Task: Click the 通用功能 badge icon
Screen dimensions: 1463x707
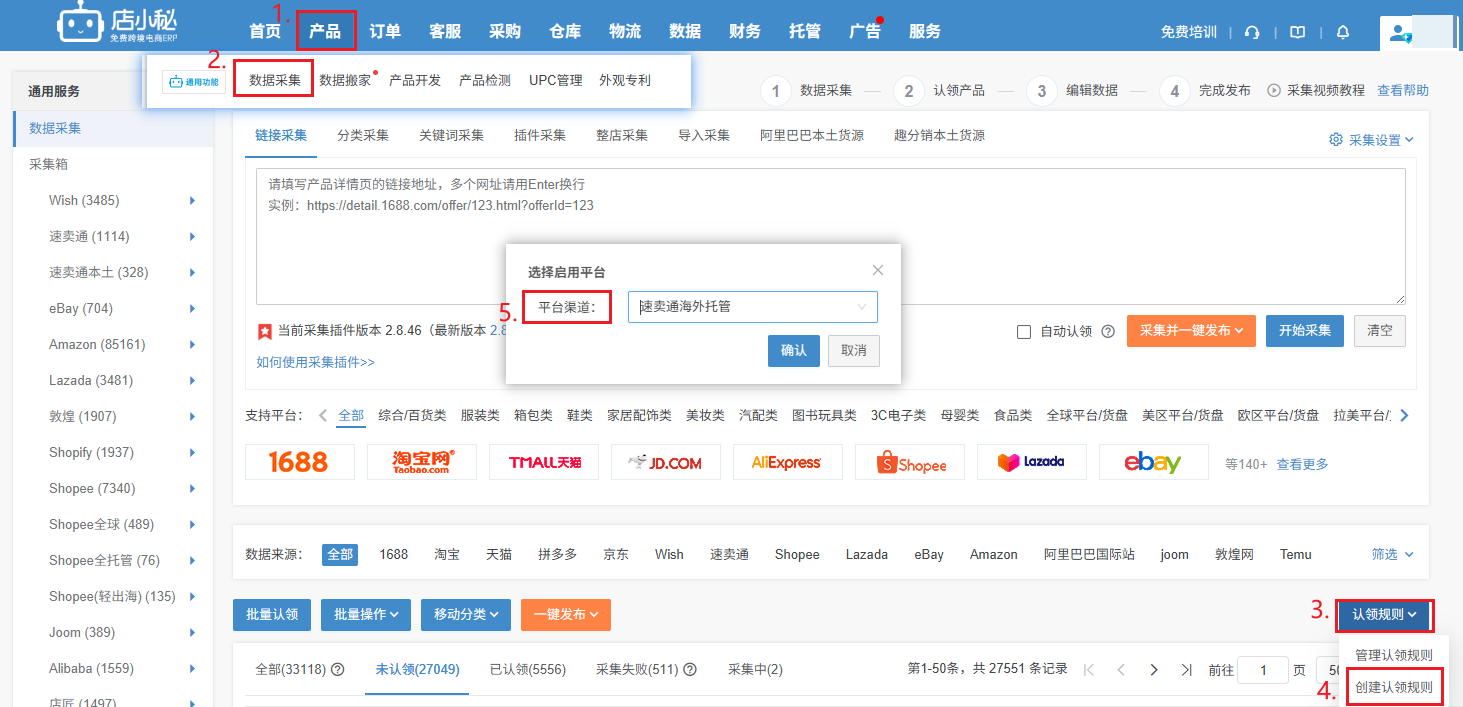Action: pos(194,81)
